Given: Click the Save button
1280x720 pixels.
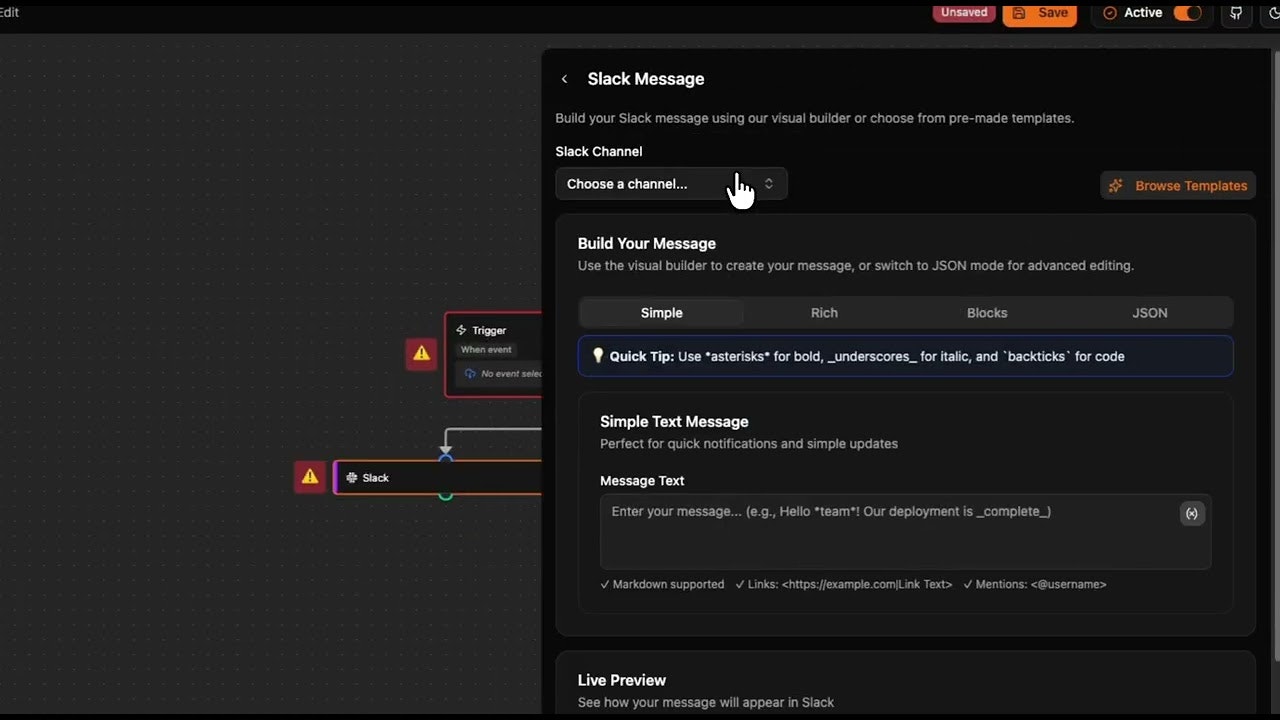Looking at the screenshot, I should 1040,13.
